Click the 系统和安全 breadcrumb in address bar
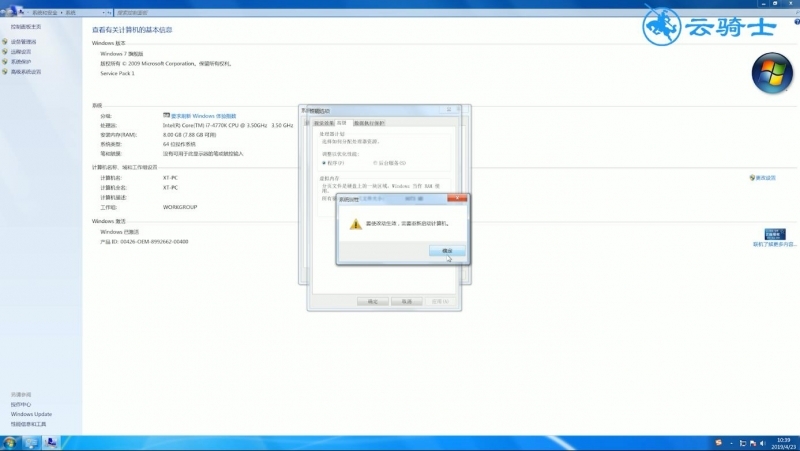Image resolution: width=800 pixels, height=451 pixels. (44, 12)
